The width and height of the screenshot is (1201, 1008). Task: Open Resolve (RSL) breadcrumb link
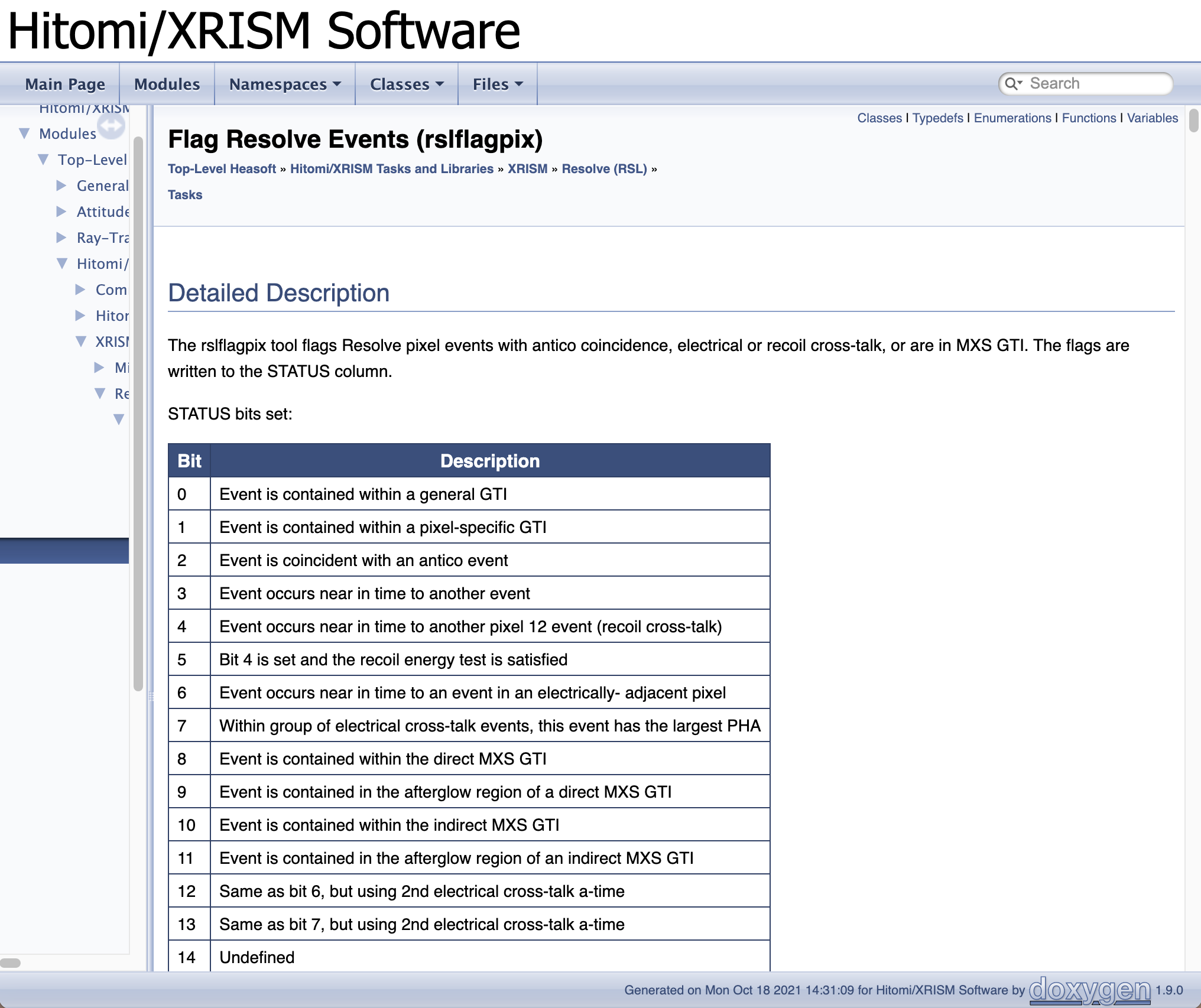pos(604,169)
